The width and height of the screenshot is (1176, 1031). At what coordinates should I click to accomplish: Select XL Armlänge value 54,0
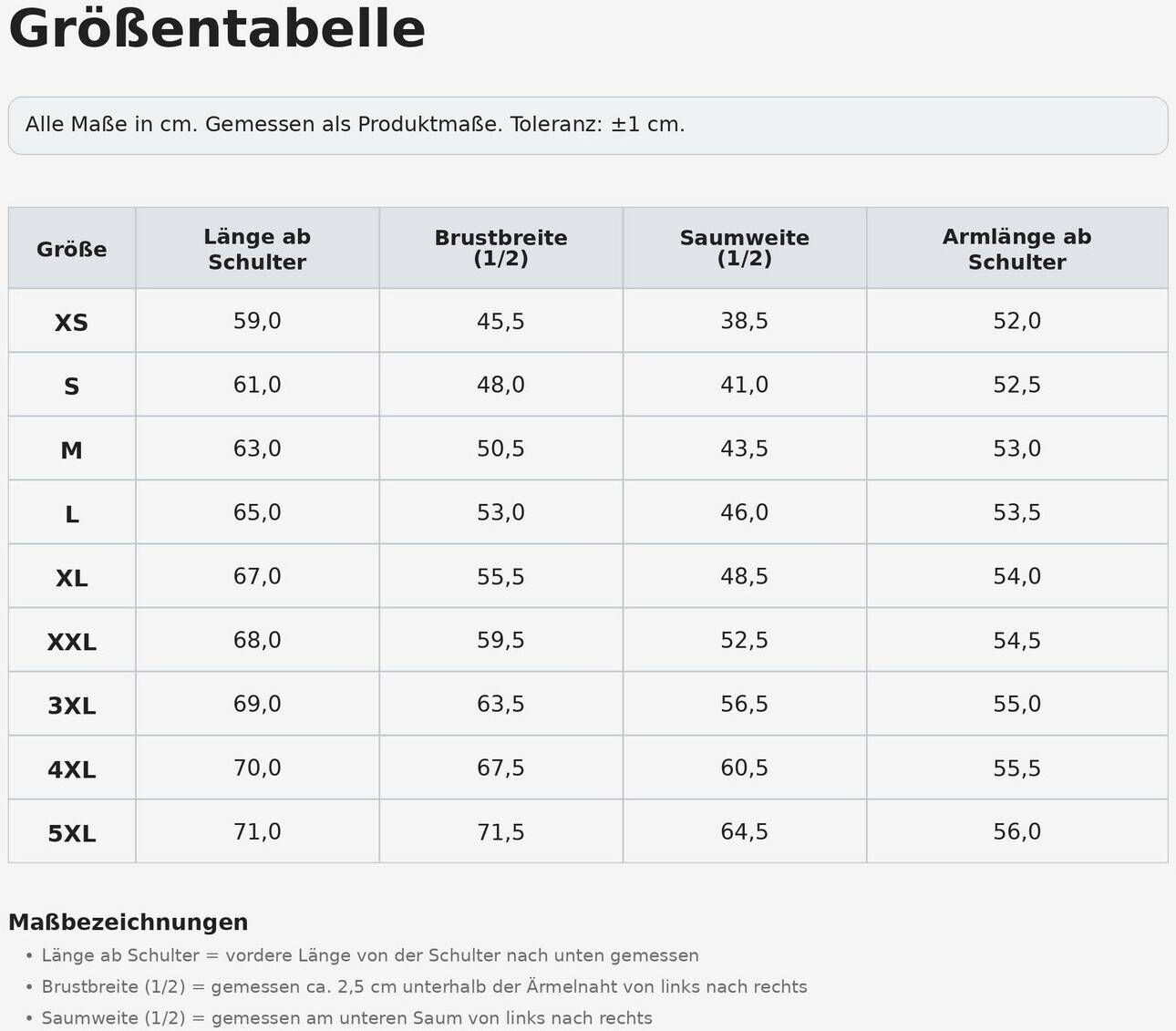pos(1017,576)
